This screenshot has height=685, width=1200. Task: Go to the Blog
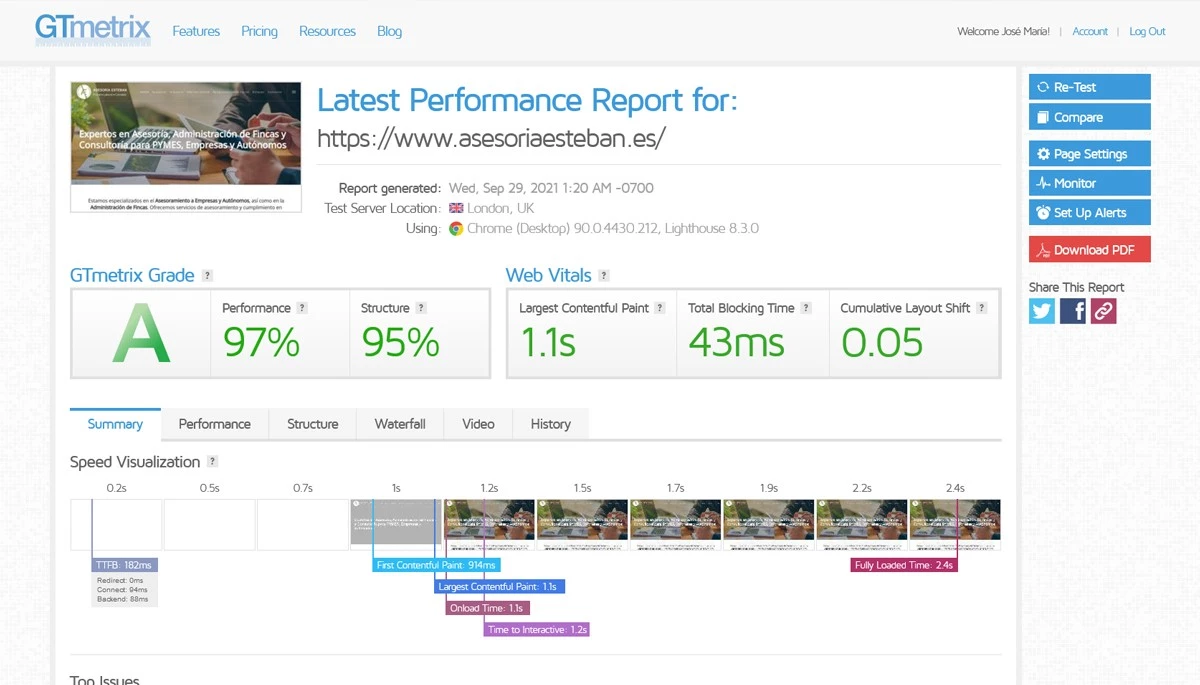coord(389,31)
